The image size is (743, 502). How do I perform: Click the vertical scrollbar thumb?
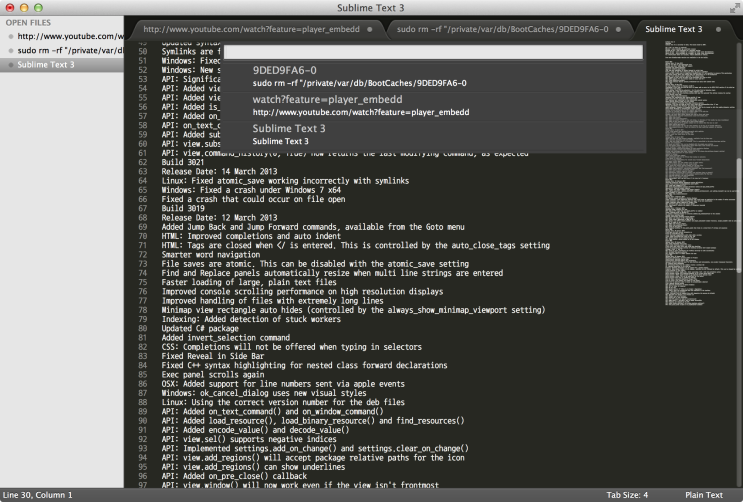tap(739, 214)
